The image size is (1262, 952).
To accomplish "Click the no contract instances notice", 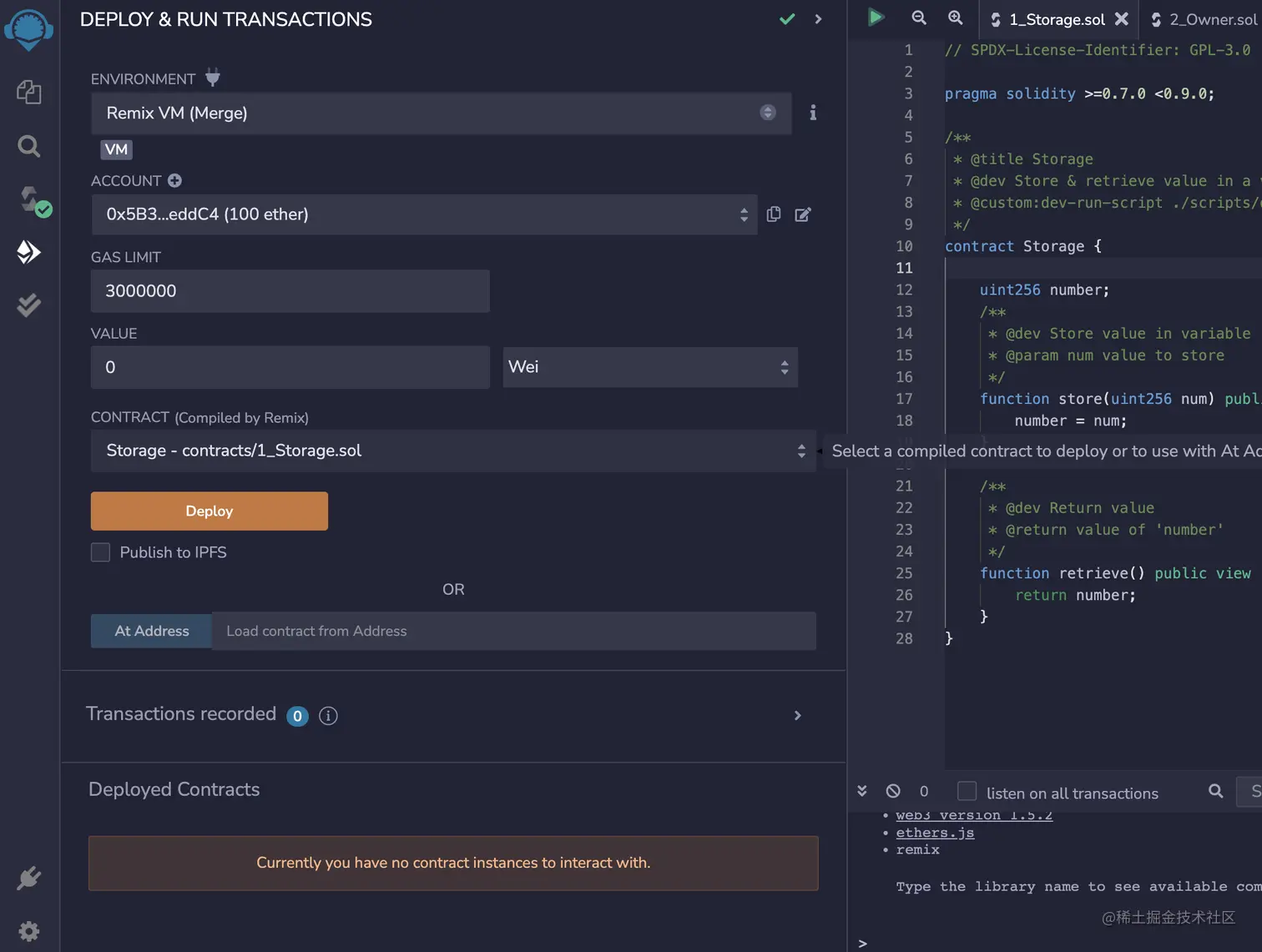I will (453, 863).
